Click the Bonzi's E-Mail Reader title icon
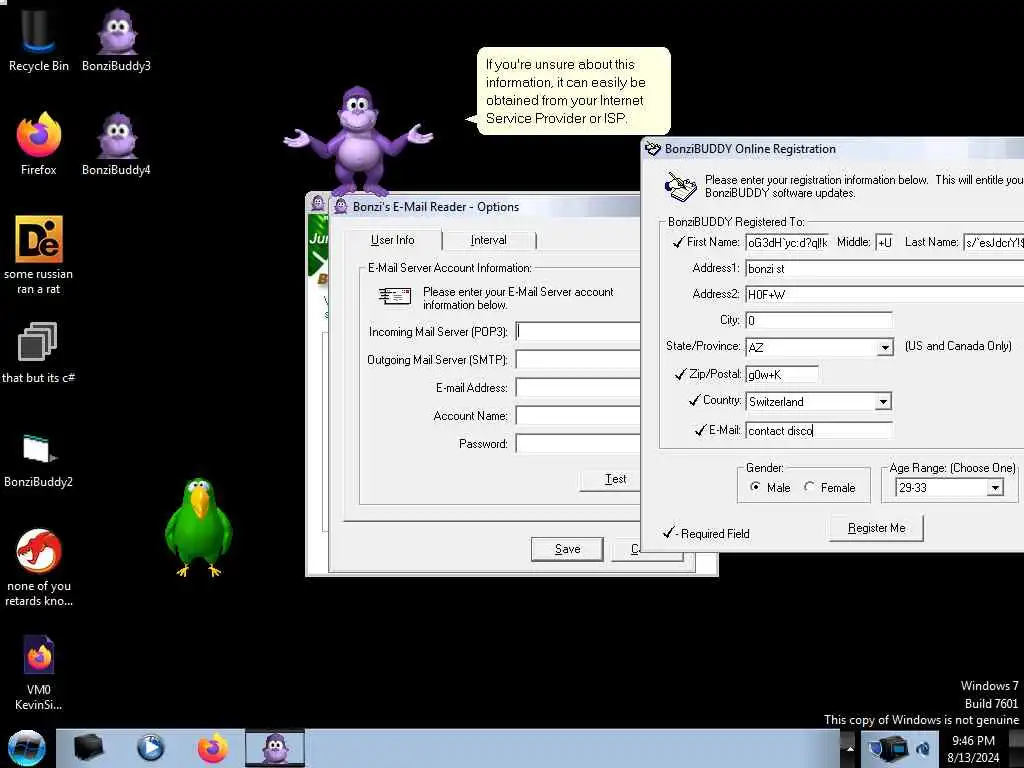Image resolution: width=1024 pixels, height=768 pixels. (x=340, y=206)
